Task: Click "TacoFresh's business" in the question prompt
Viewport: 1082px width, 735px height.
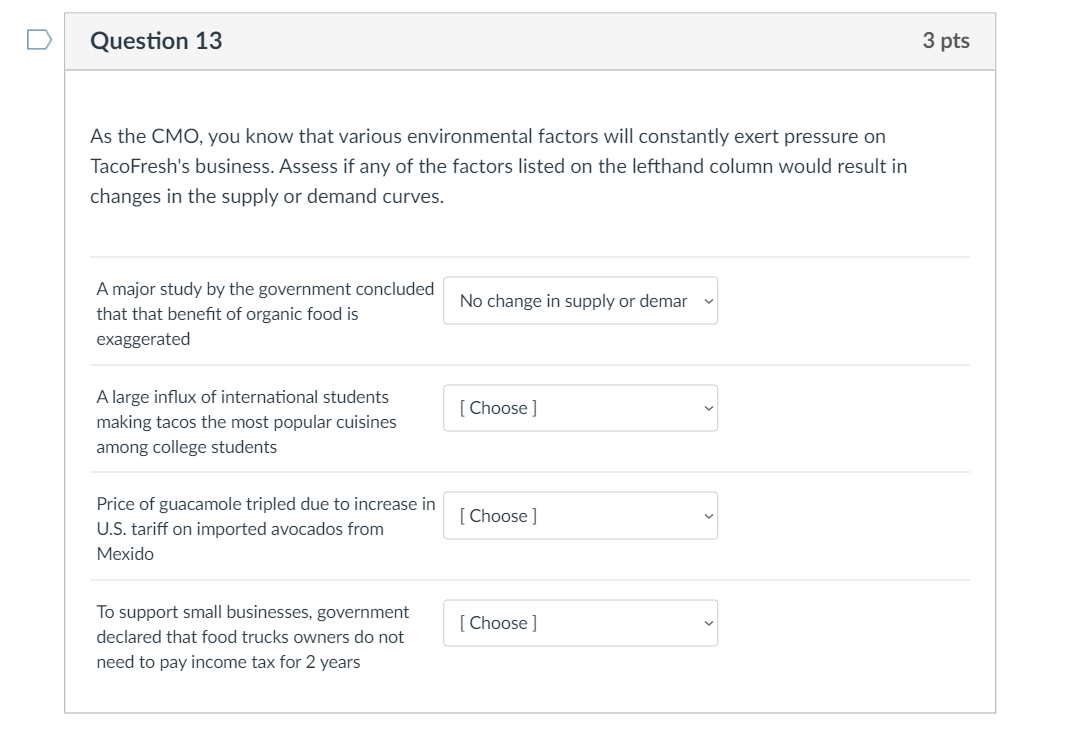Action: (177, 166)
